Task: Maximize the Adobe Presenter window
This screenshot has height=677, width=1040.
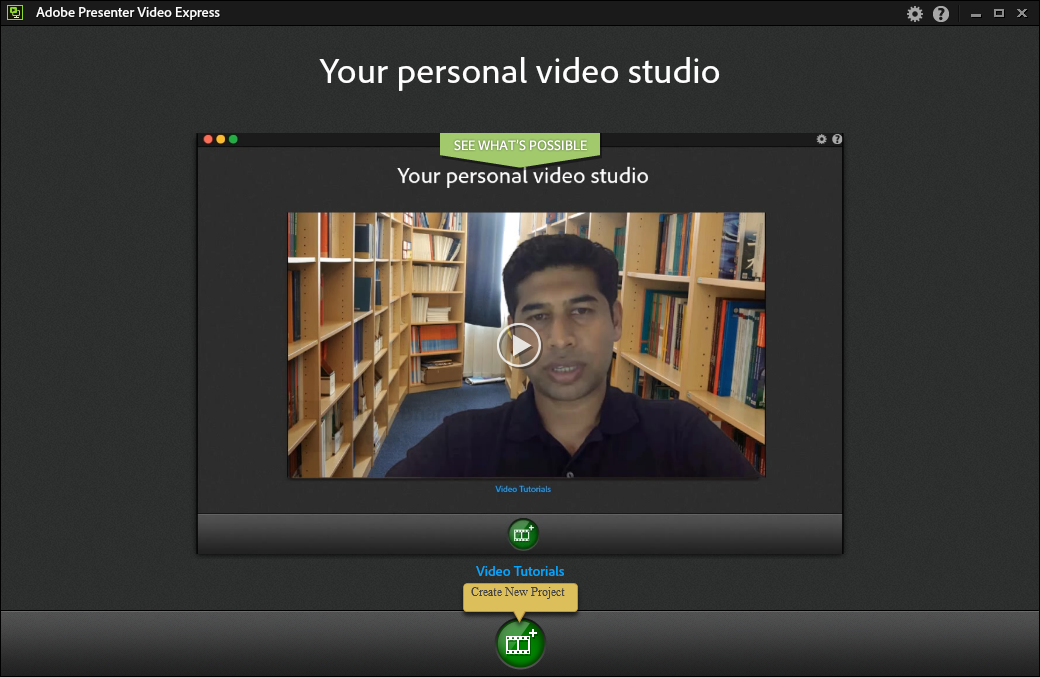Action: coord(998,14)
